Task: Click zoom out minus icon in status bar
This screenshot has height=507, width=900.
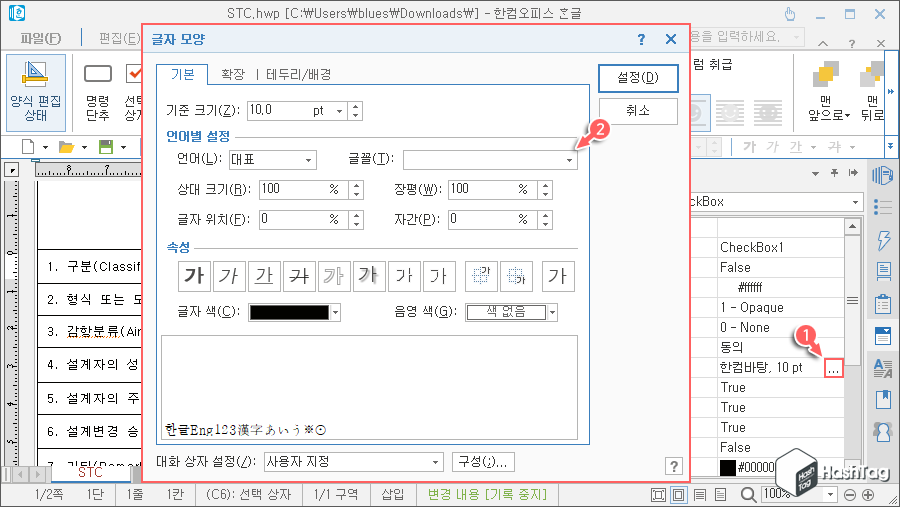Action: [850, 494]
